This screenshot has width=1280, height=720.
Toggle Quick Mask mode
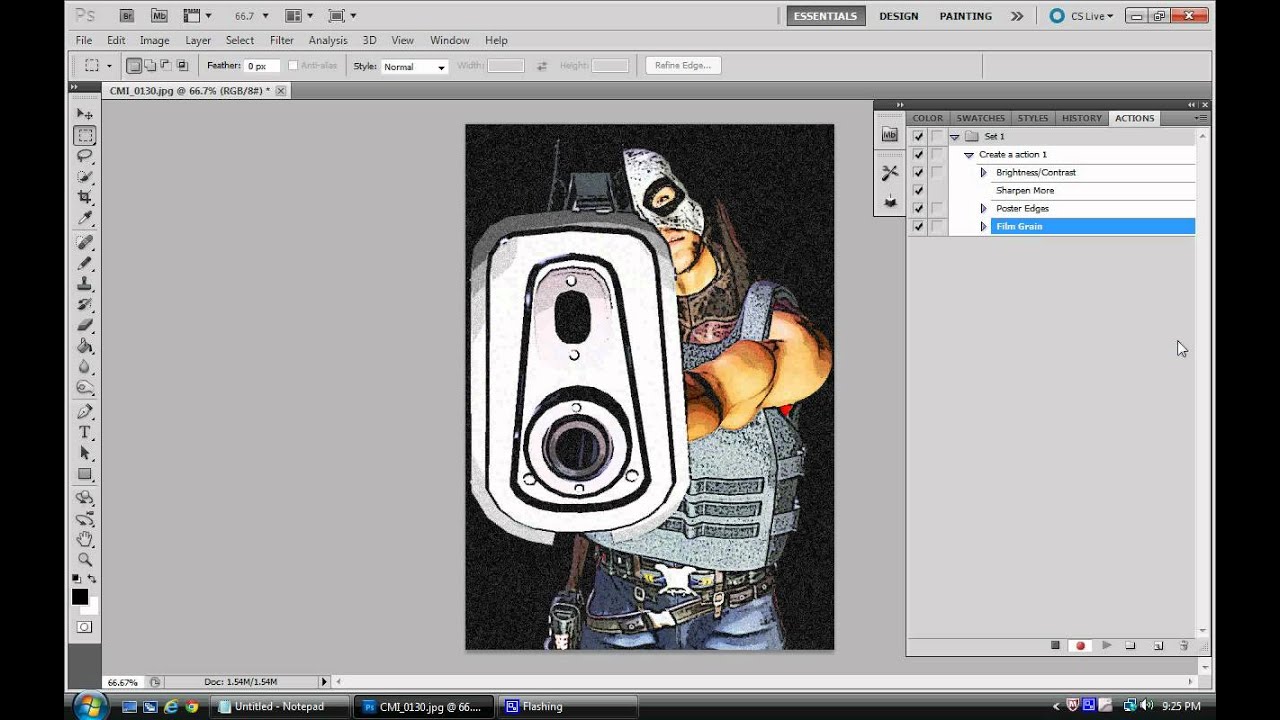pos(85,627)
